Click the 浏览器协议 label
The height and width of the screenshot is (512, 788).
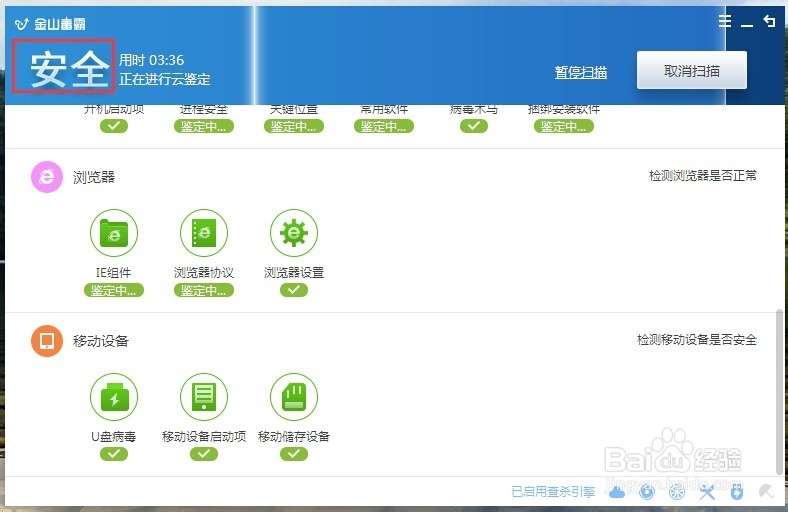(x=204, y=273)
